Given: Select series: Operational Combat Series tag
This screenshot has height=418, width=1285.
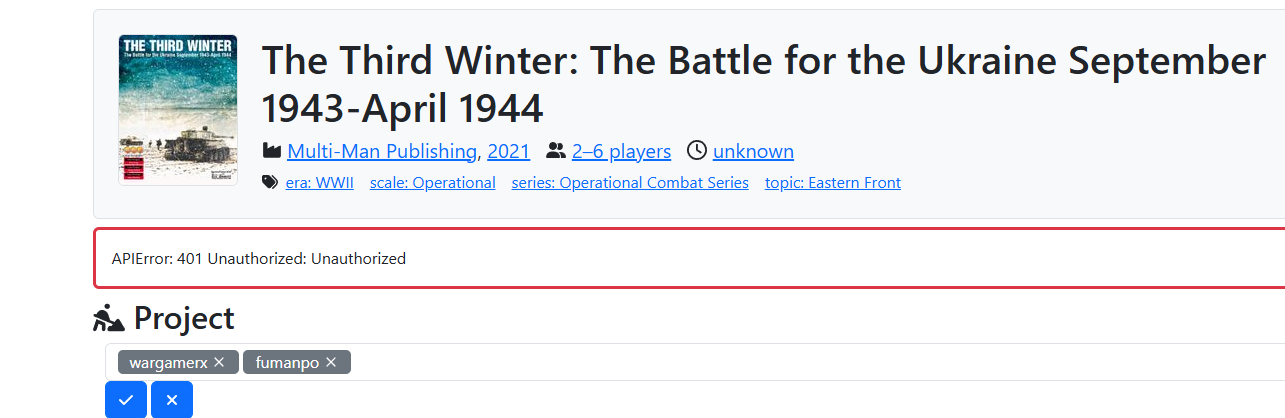Looking at the screenshot, I should pos(630,183).
